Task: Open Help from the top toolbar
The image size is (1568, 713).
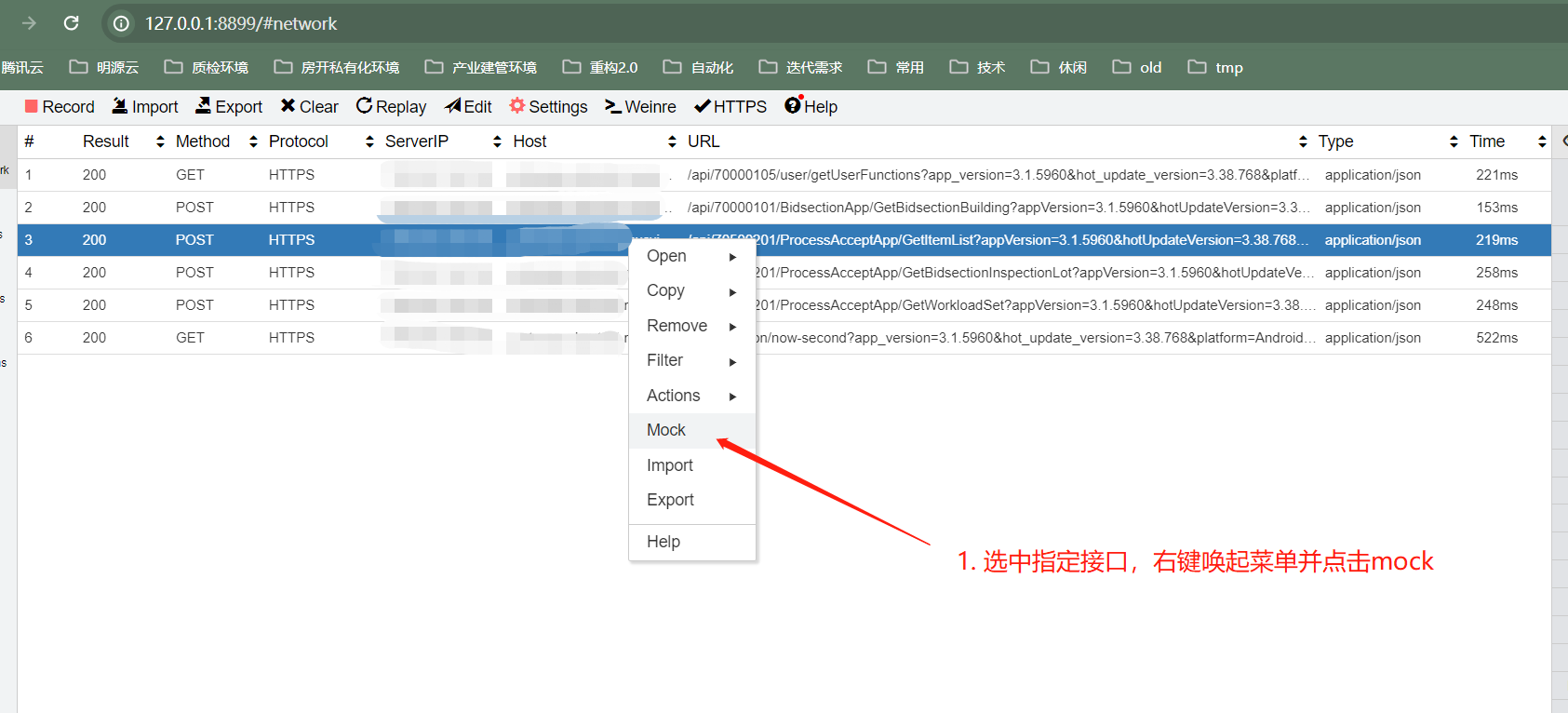Action: (811, 106)
